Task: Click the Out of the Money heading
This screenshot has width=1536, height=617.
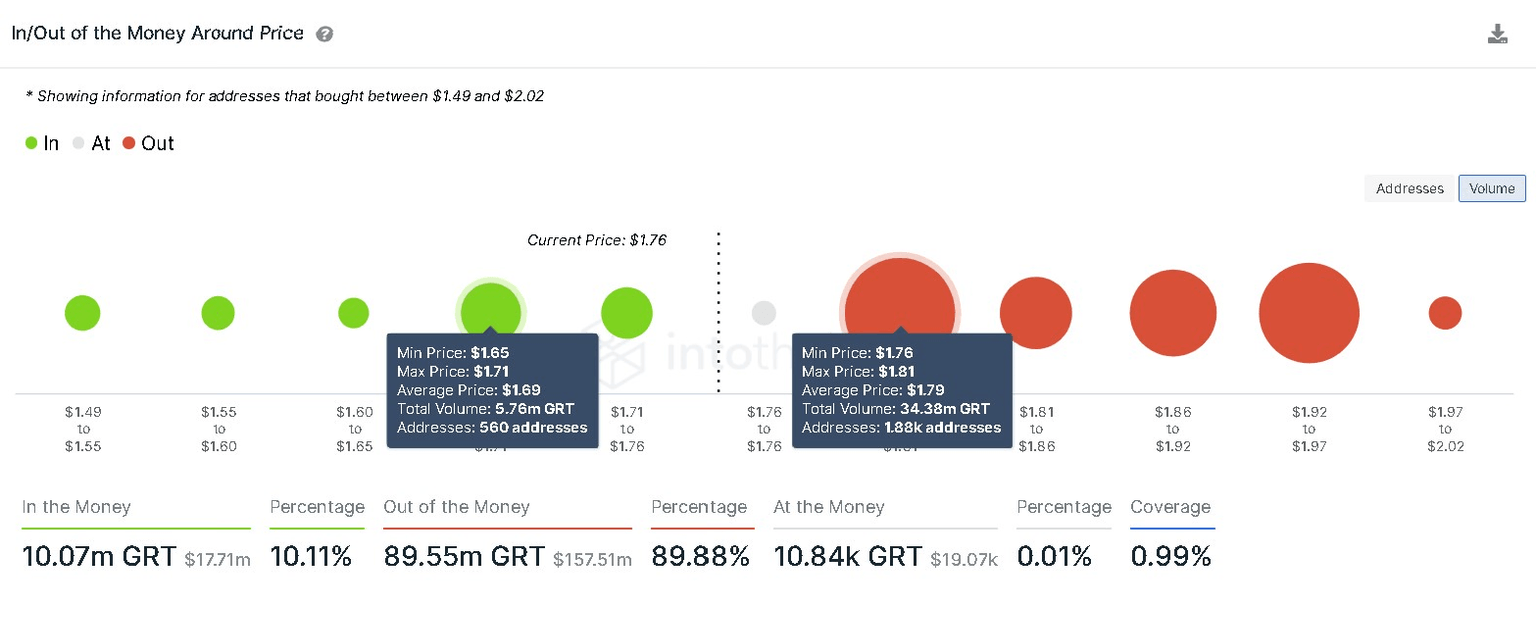Action: (456, 507)
